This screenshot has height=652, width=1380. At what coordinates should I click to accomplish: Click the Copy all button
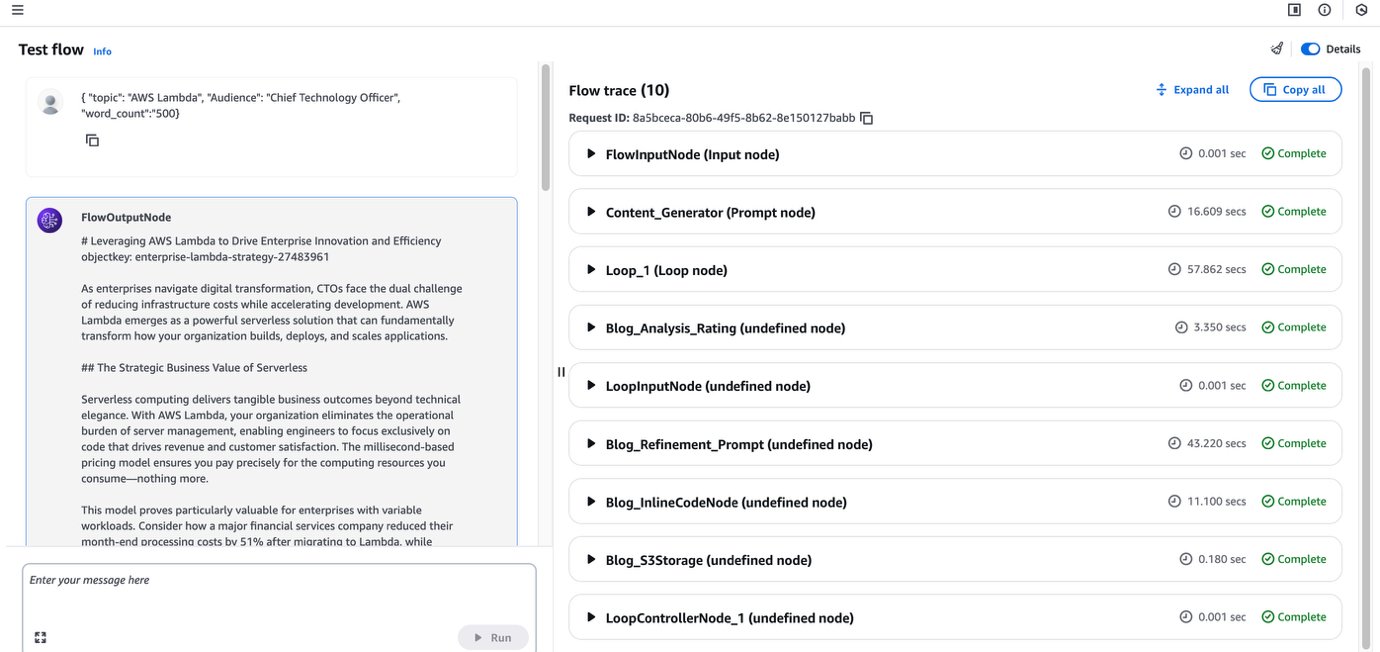tap(1295, 90)
